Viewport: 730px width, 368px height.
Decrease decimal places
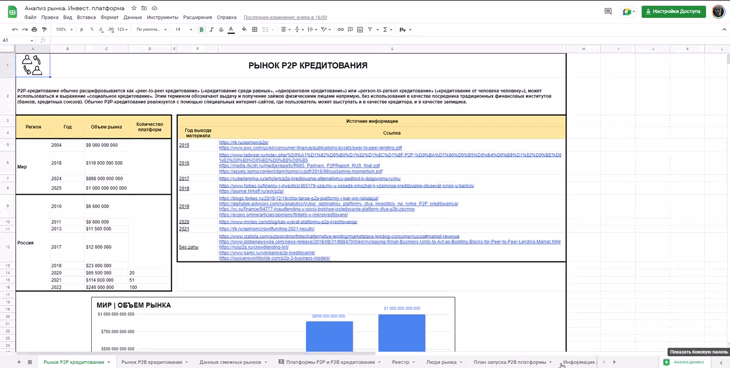[101, 29]
